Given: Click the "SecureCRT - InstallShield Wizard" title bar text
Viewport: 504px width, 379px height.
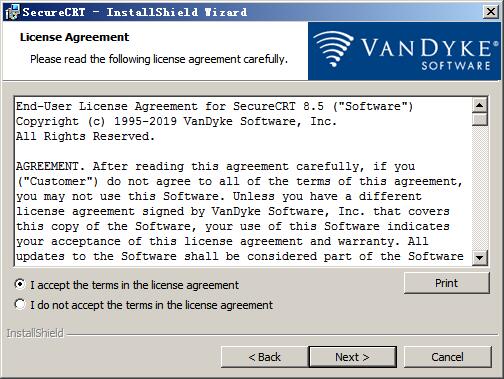Looking at the screenshot, I should [135, 12].
